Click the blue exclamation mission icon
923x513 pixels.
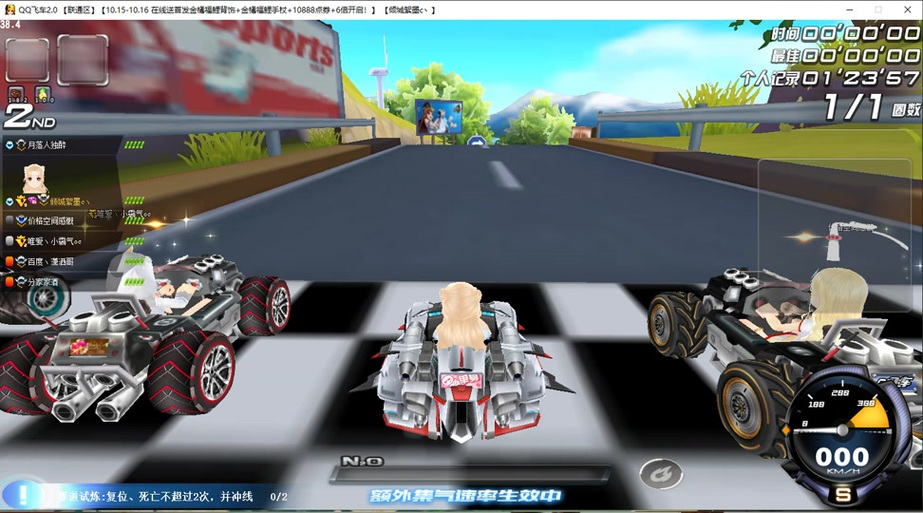click(22, 495)
